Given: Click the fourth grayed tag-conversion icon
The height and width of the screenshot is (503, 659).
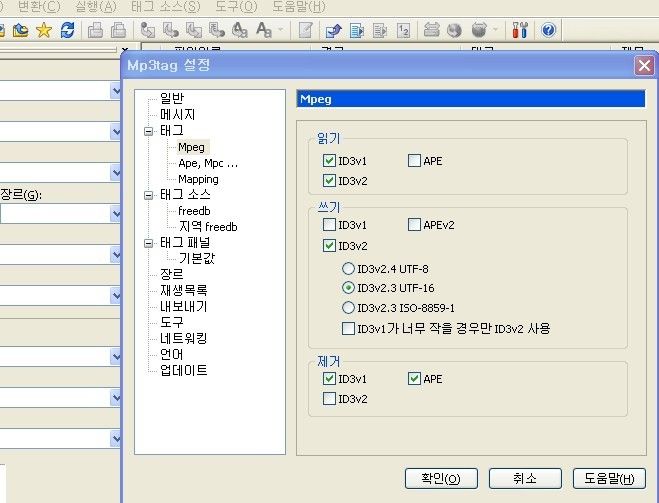Looking at the screenshot, I should pyautogui.click(x=216, y=30).
